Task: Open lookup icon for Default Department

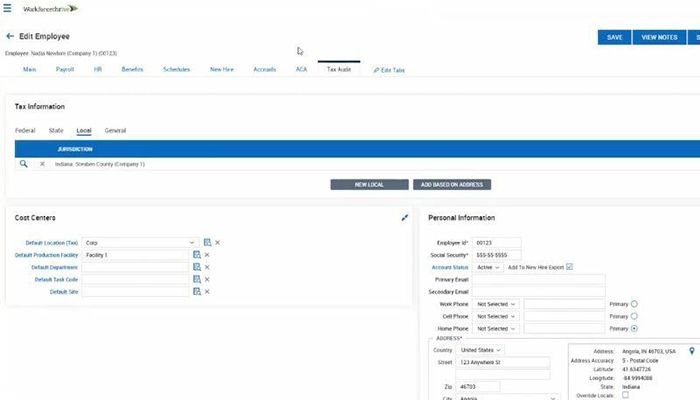Action: pos(197,267)
